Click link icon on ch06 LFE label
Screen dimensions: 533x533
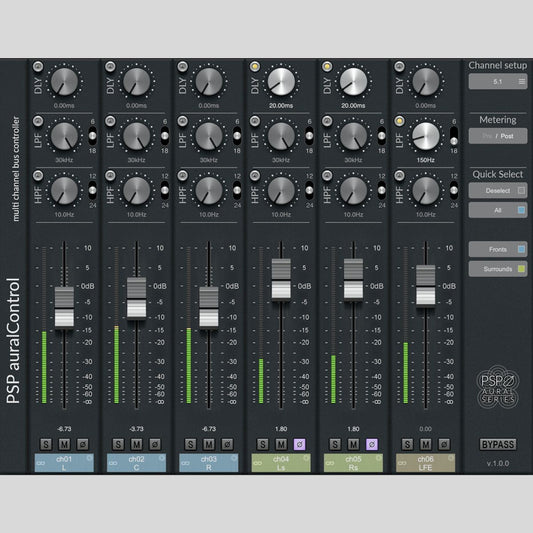point(402,463)
